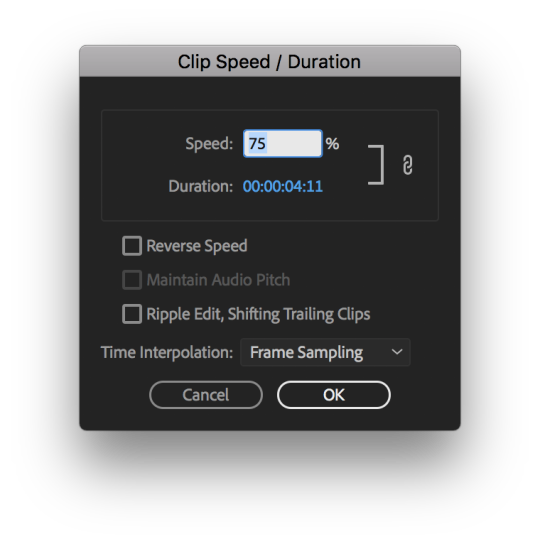Click the Duration label text
Screen dimensions: 540x544
click(201, 186)
